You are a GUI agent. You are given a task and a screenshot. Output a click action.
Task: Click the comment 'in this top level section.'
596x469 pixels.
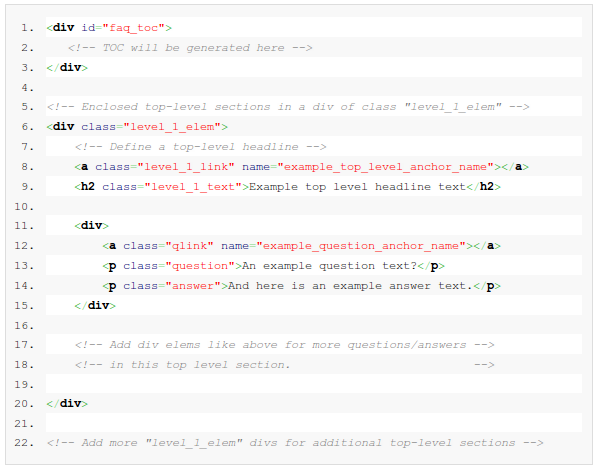pyautogui.click(x=284, y=365)
